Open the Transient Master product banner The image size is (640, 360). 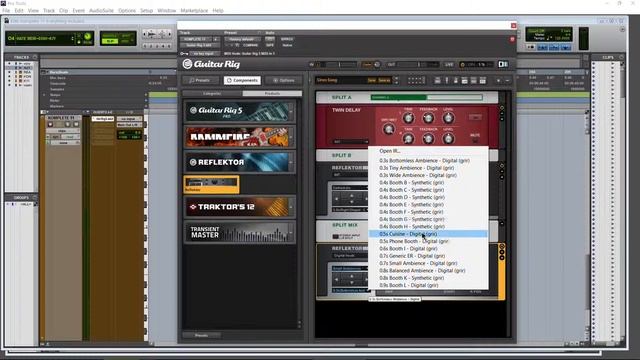click(x=240, y=232)
